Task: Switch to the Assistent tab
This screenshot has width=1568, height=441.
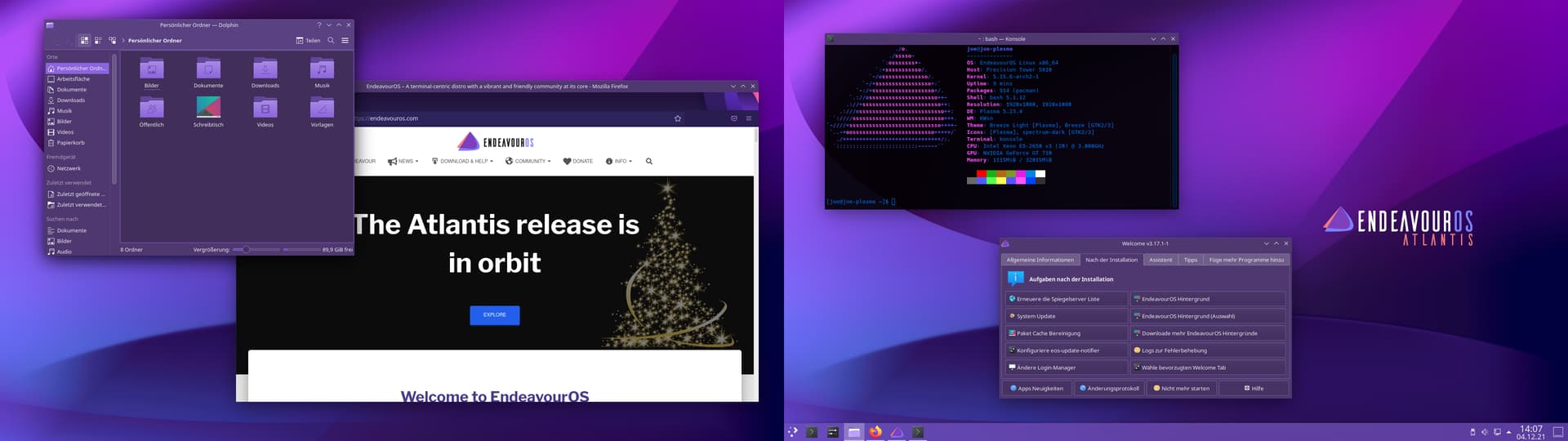Action: 1160,260
